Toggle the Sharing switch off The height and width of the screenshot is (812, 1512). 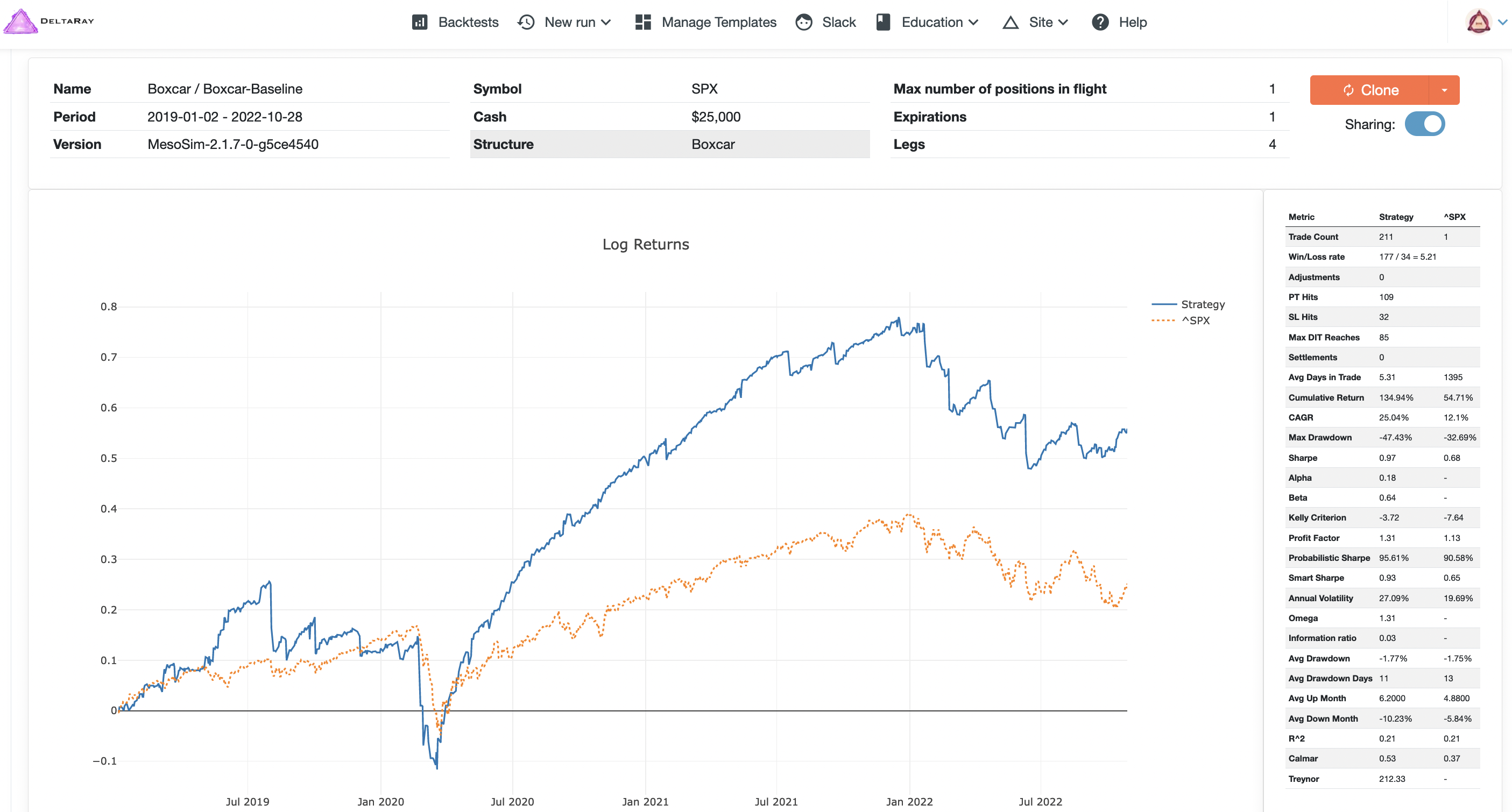[1424, 124]
